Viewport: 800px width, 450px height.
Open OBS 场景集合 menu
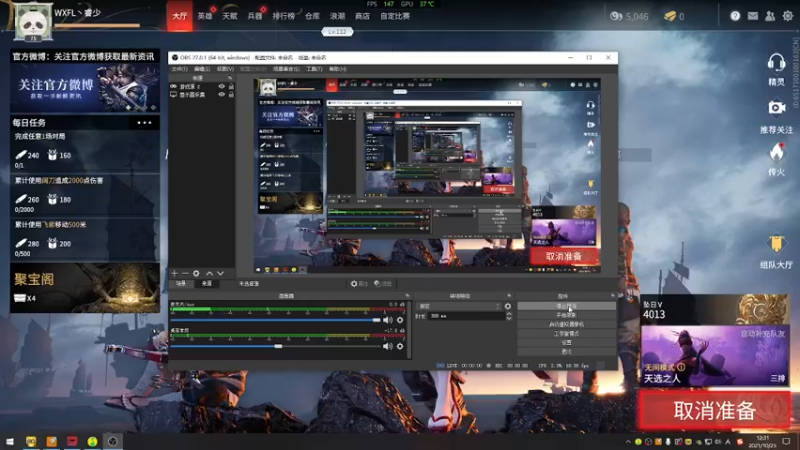pos(286,69)
